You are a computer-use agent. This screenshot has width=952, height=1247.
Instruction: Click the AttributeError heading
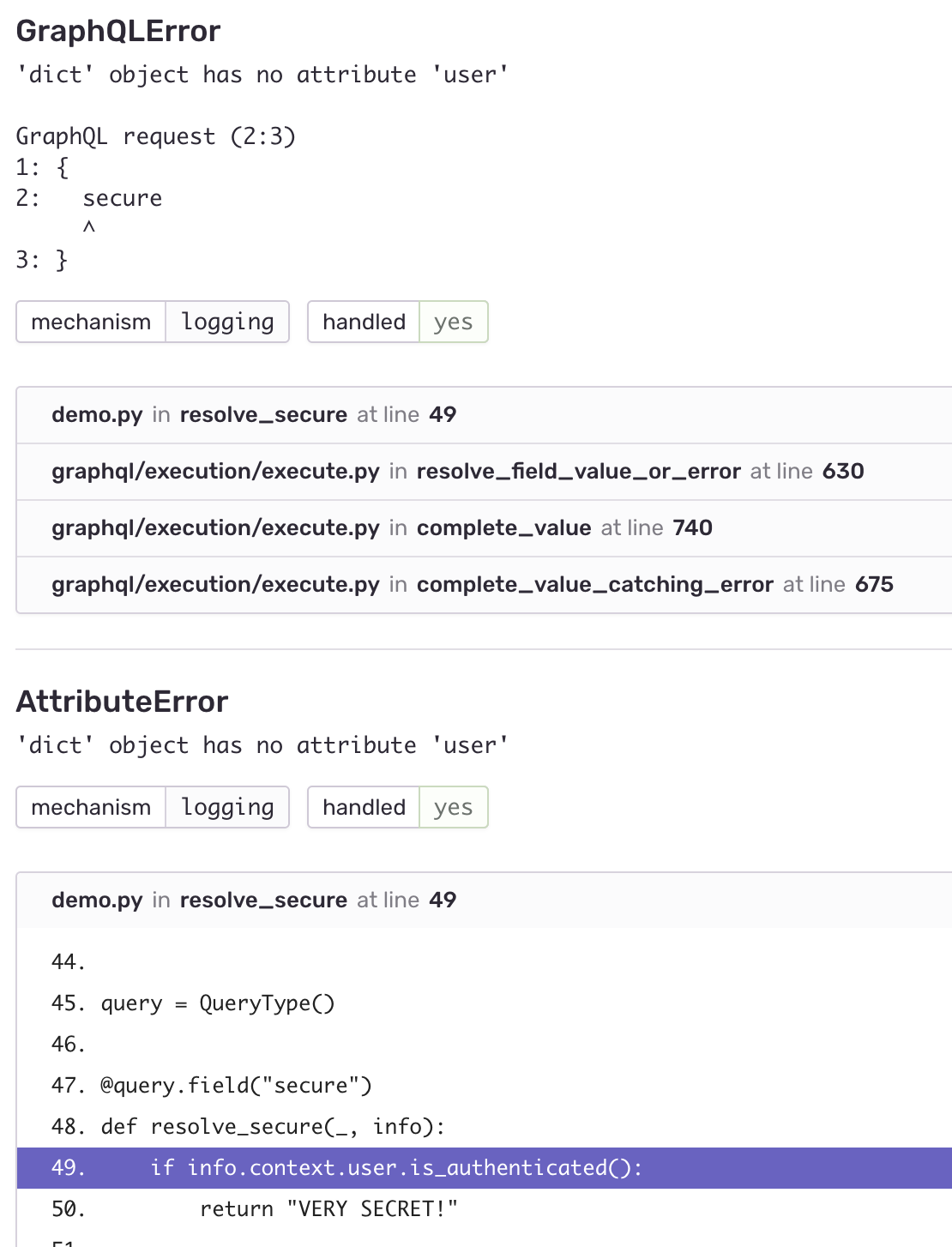tap(122, 702)
